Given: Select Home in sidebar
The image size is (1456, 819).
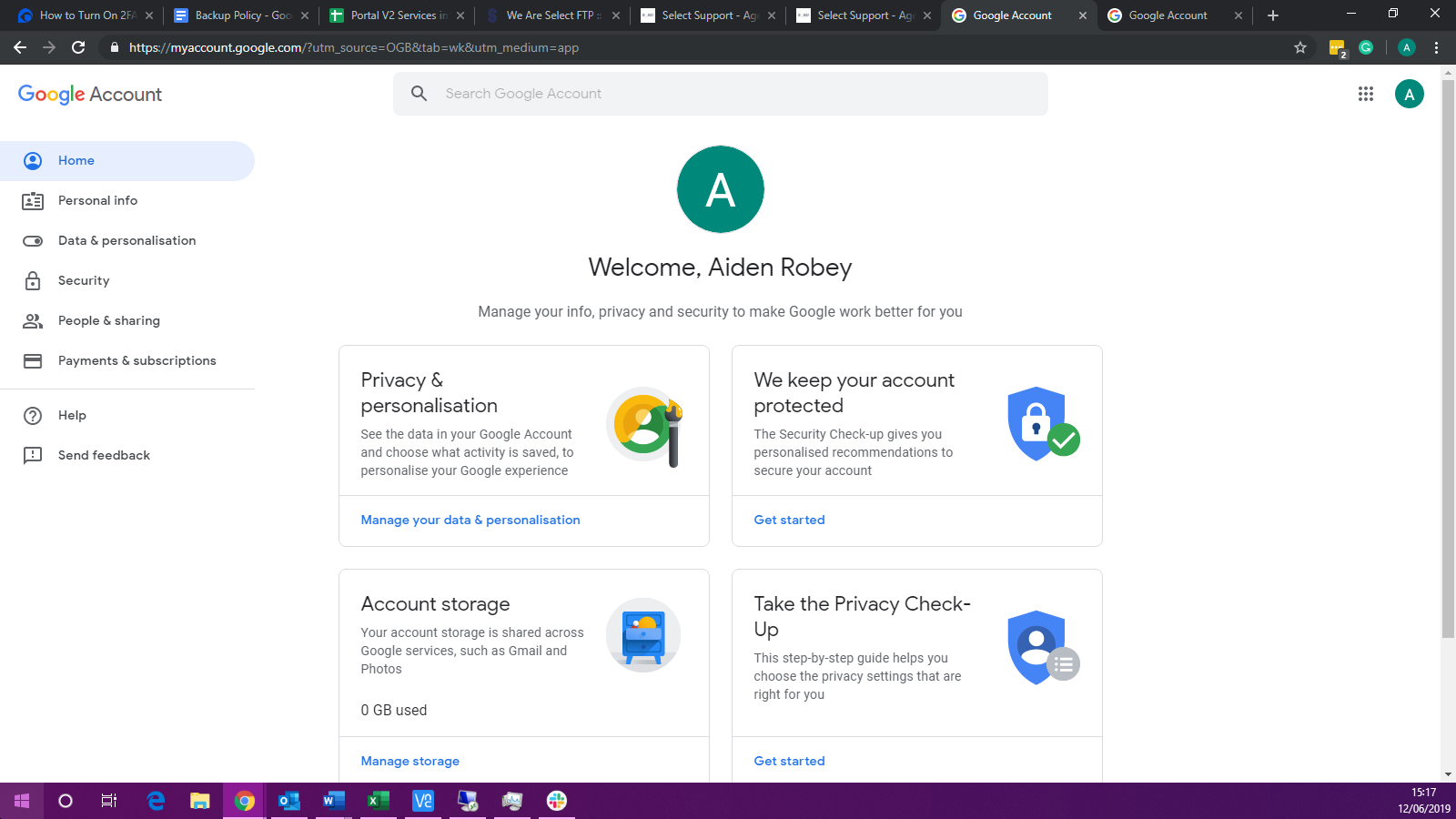Looking at the screenshot, I should point(127,161).
